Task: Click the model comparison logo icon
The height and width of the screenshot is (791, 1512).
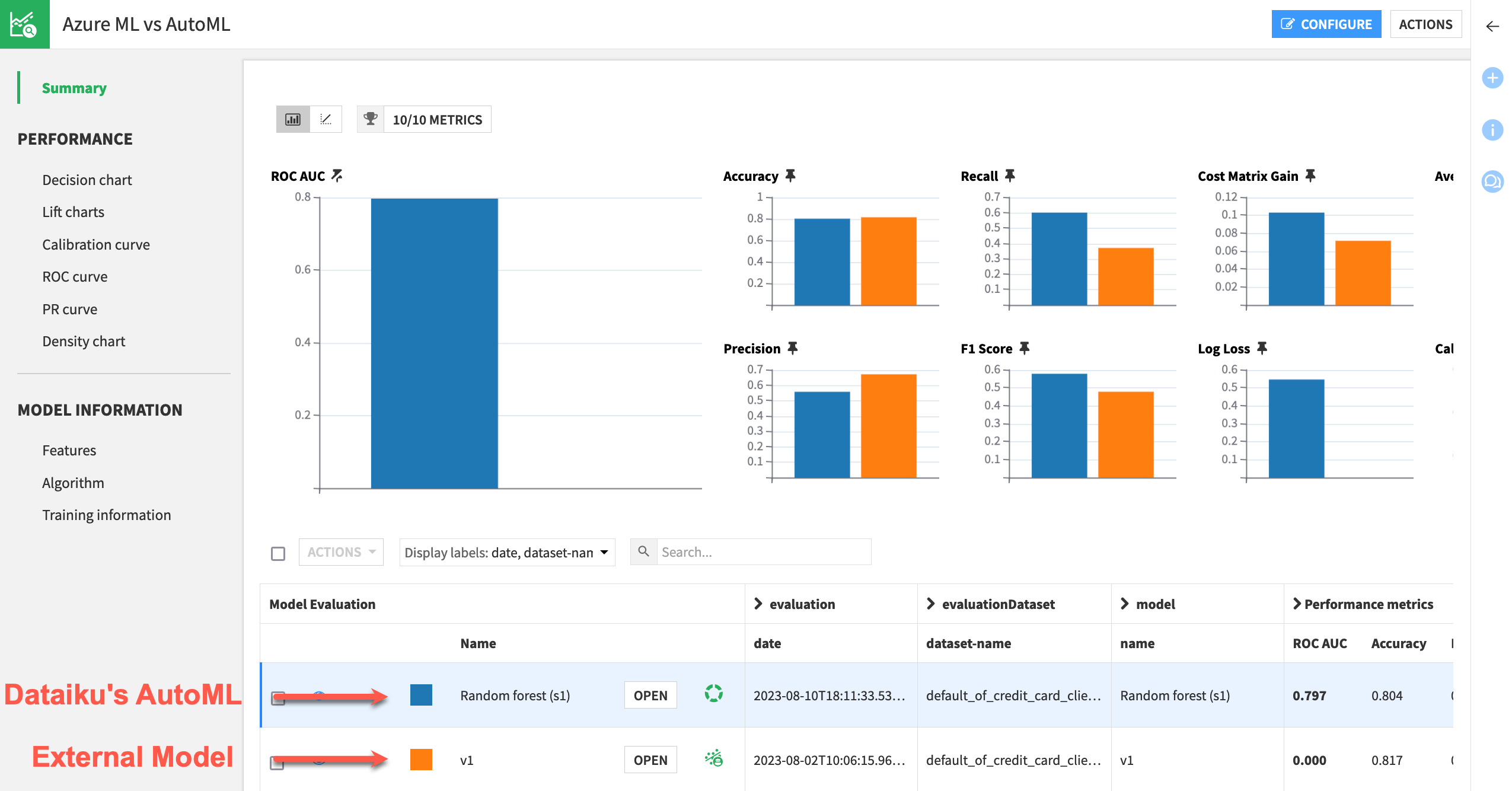Action: (24, 24)
